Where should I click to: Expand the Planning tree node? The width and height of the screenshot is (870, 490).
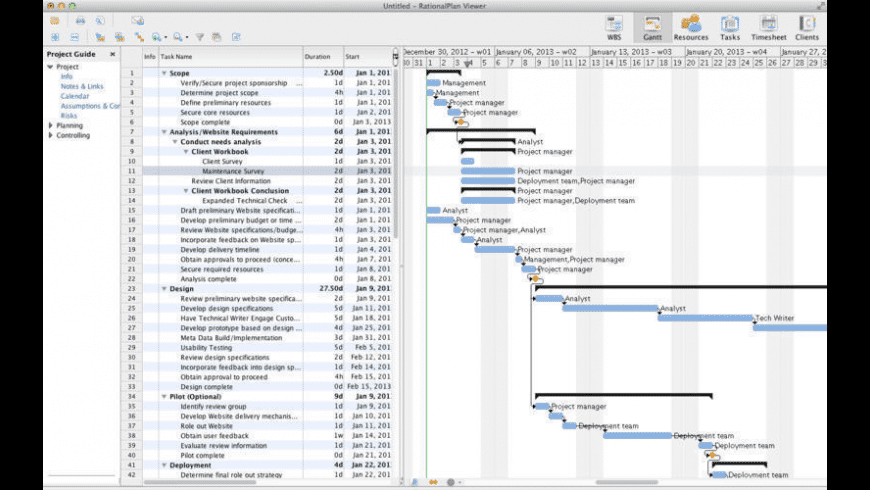point(50,125)
